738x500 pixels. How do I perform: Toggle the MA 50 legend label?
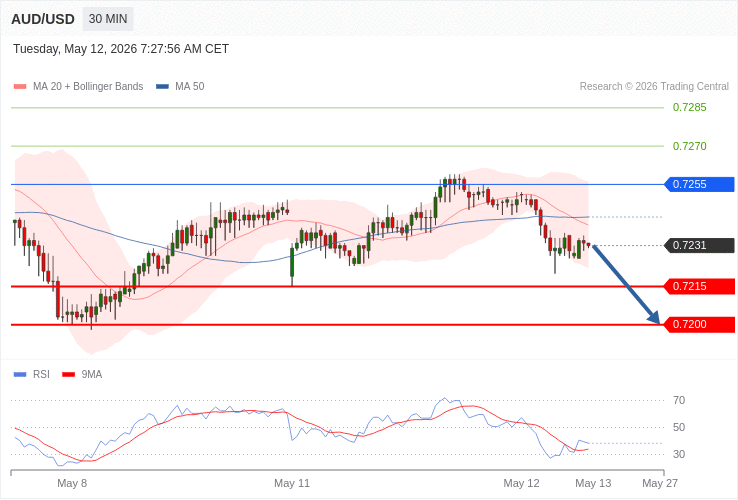[190, 87]
